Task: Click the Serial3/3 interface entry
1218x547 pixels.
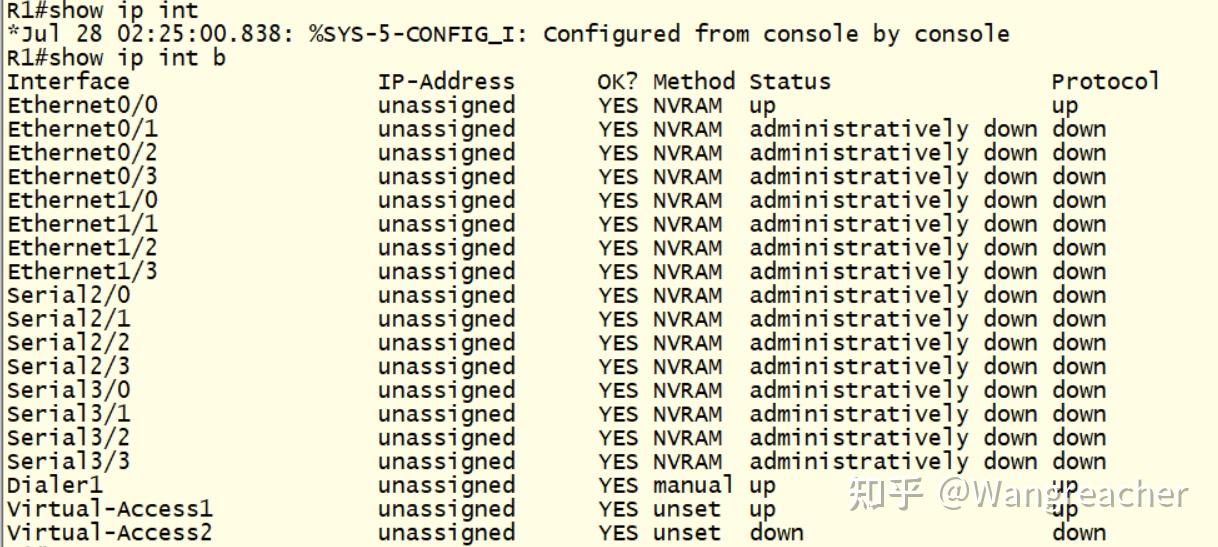Action: tap(68, 462)
